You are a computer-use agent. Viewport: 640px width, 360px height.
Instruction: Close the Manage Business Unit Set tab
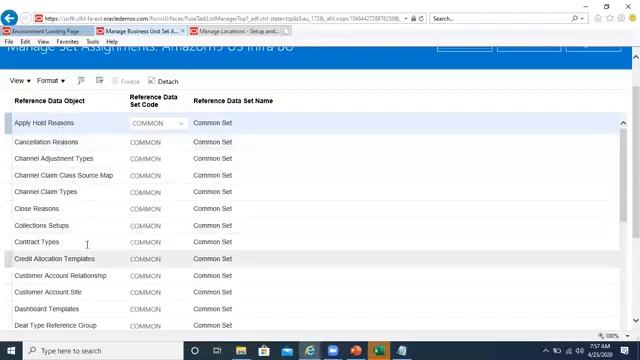[182, 31]
